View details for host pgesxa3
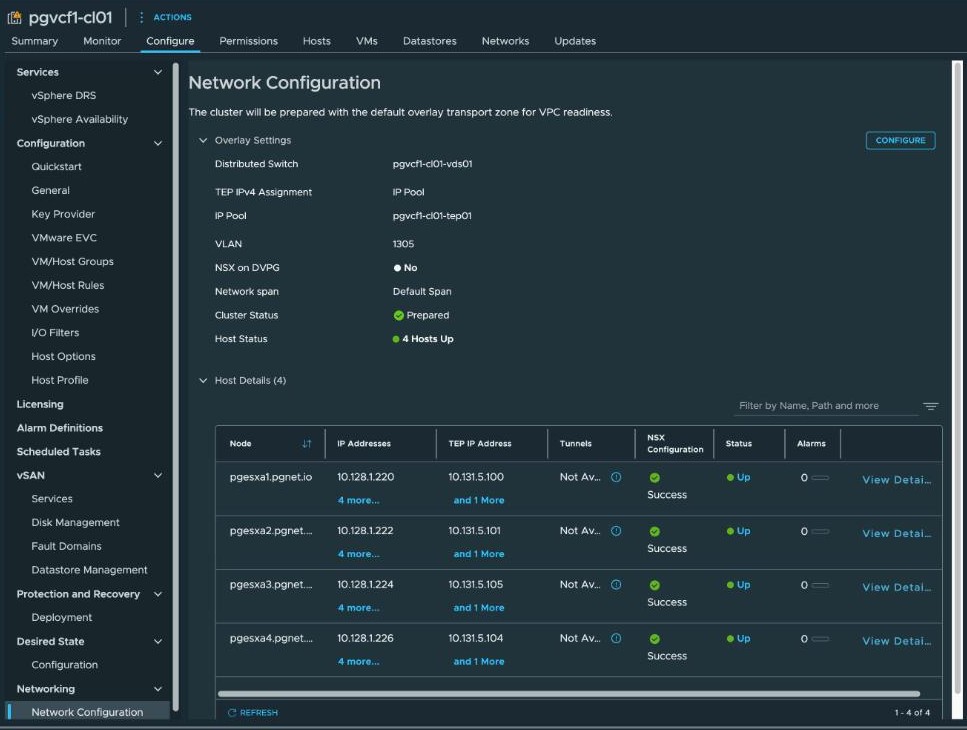 tap(897, 587)
